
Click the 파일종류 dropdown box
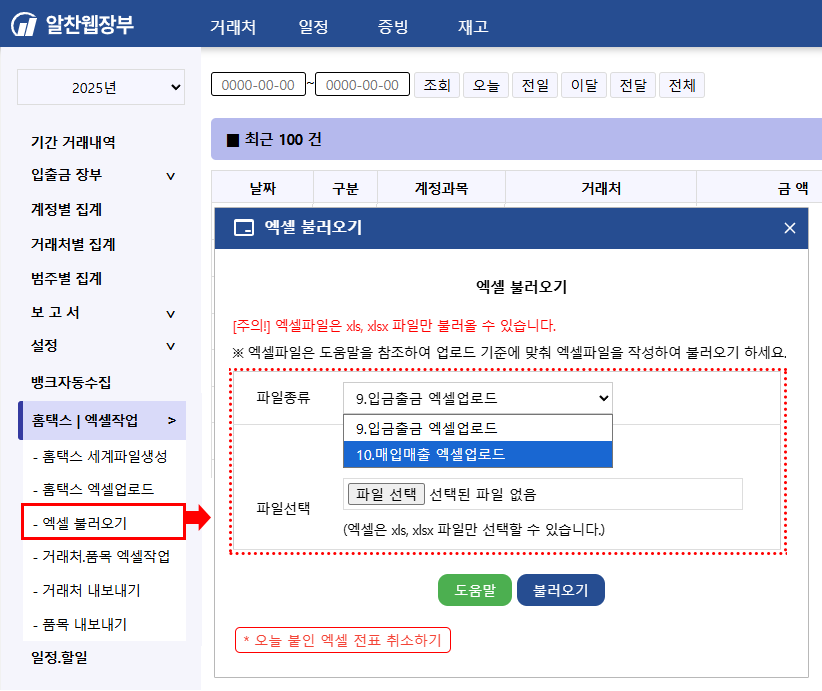point(478,398)
